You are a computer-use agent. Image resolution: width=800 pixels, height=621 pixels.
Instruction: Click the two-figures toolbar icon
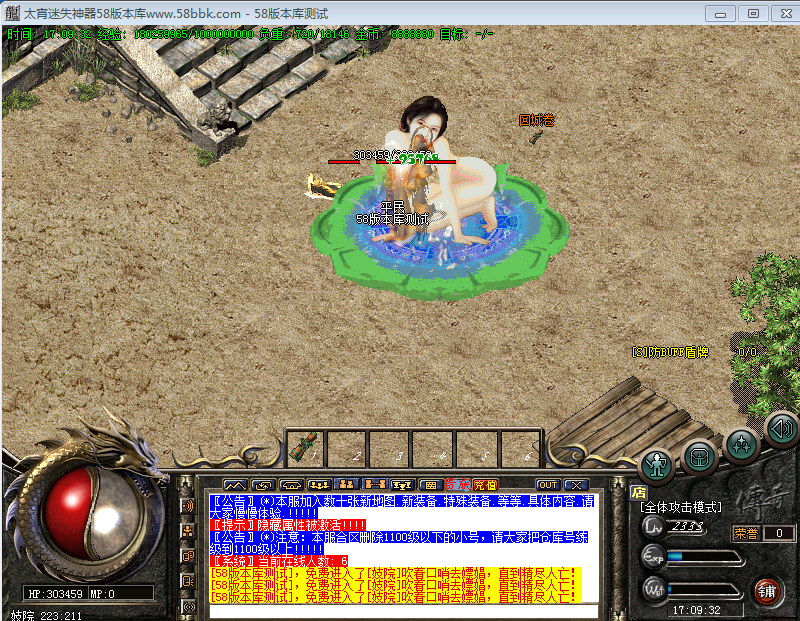click(x=346, y=484)
